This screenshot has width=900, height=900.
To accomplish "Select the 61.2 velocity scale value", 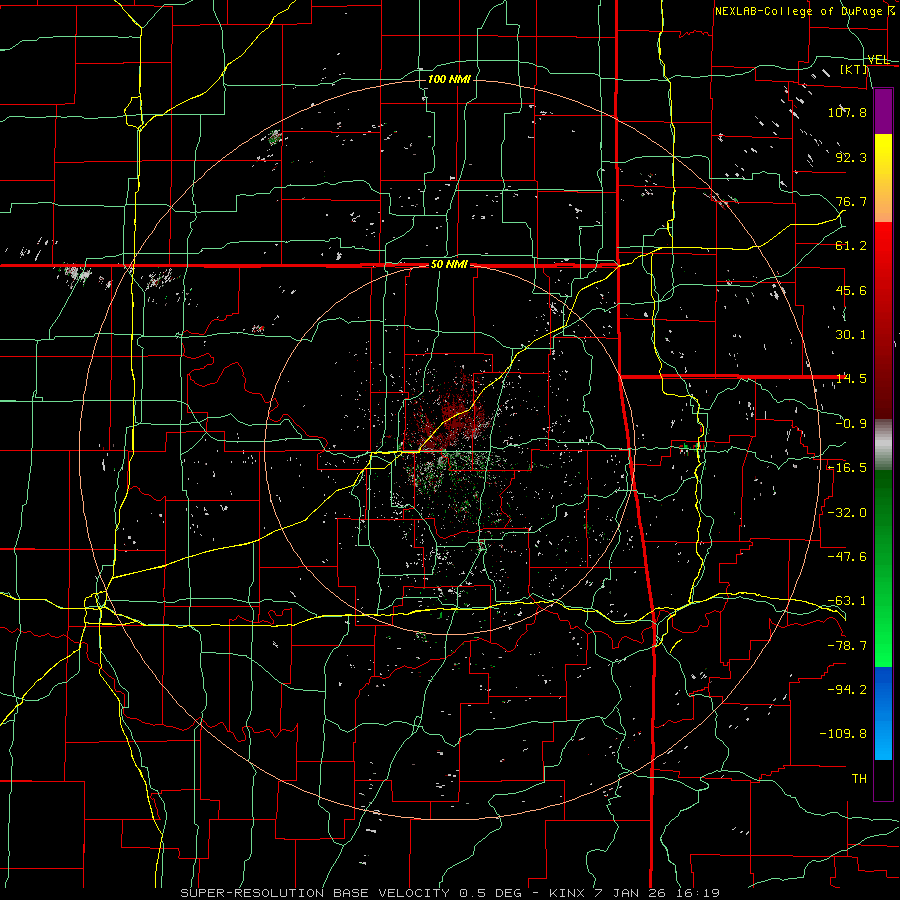I will click(851, 246).
